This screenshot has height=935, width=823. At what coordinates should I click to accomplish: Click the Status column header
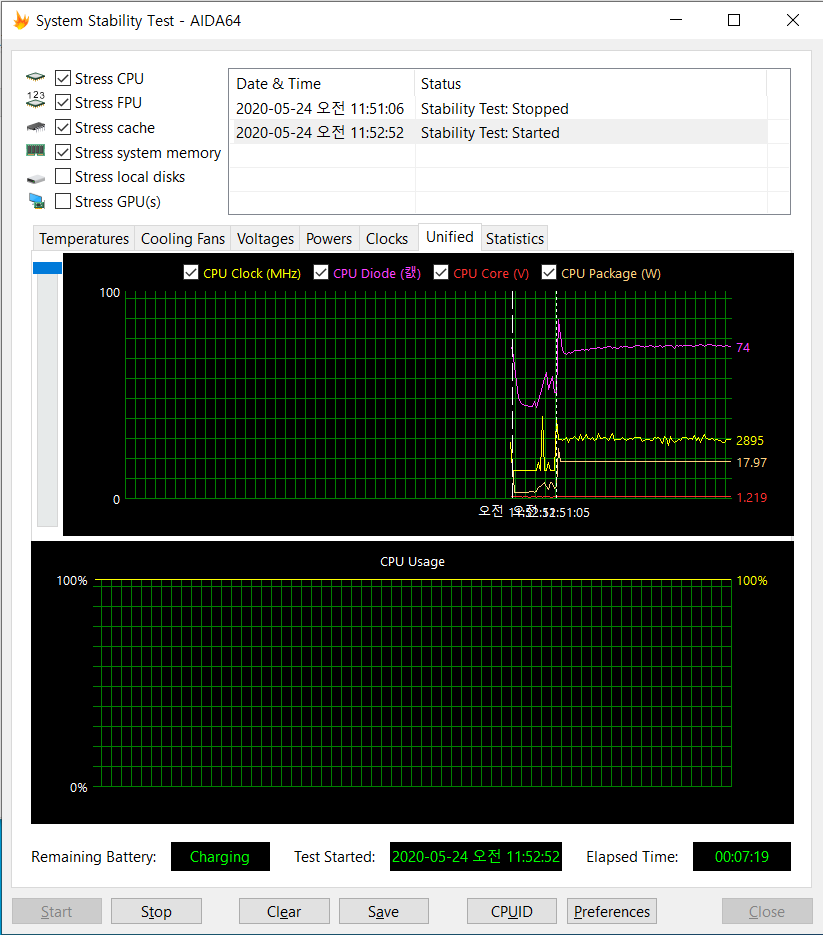click(x=590, y=83)
